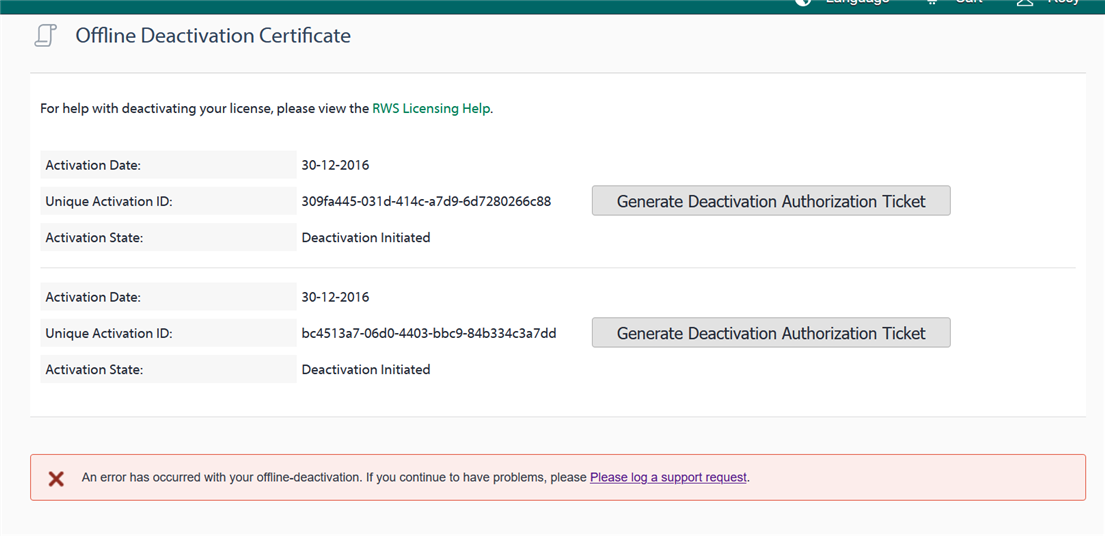The image size is (1105, 536).
Task: Click 'Deactivation Initiated' for the bc4513a7 activation
Action: [x=366, y=369]
